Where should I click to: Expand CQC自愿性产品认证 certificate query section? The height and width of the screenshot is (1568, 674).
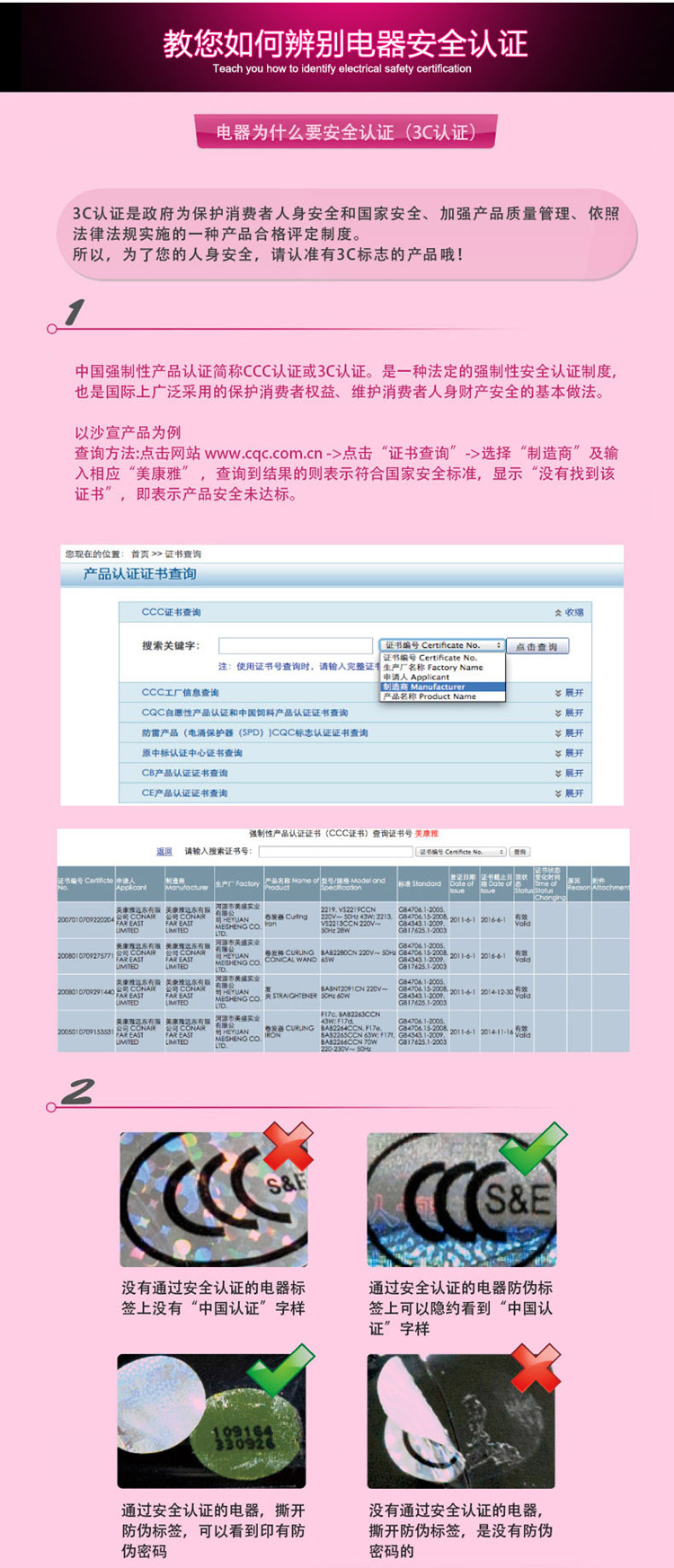coord(569,713)
